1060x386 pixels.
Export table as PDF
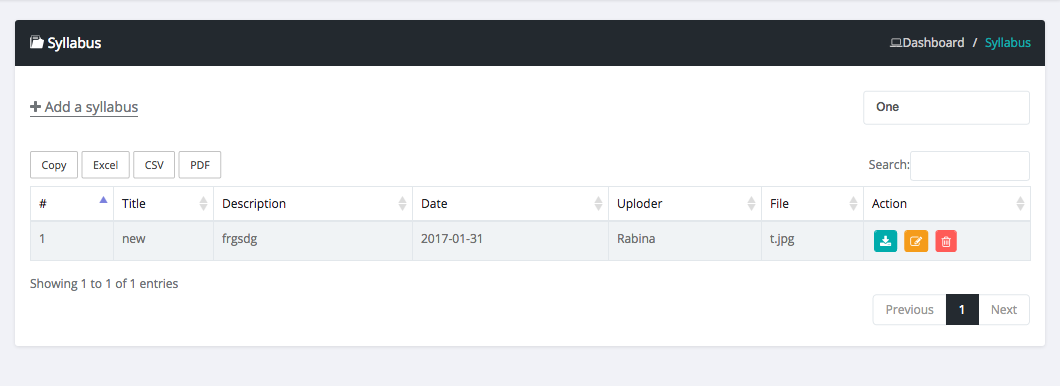point(200,165)
